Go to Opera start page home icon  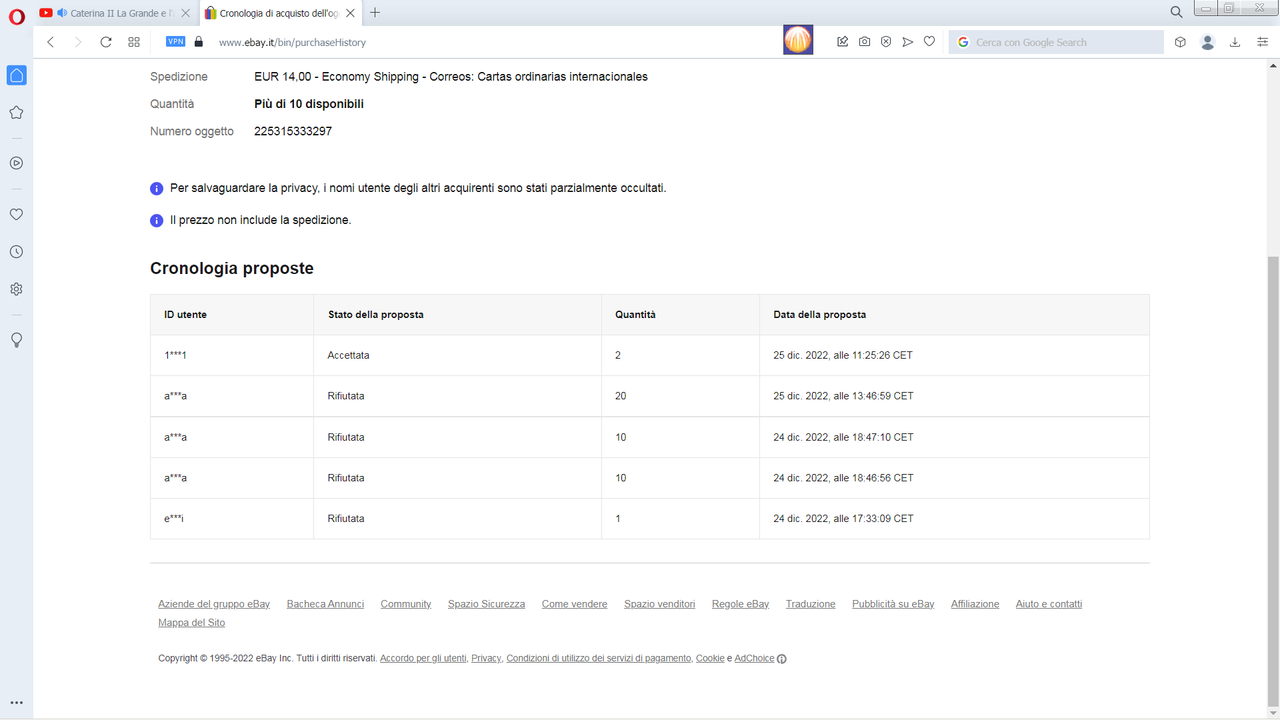click(x=16, y=76)
